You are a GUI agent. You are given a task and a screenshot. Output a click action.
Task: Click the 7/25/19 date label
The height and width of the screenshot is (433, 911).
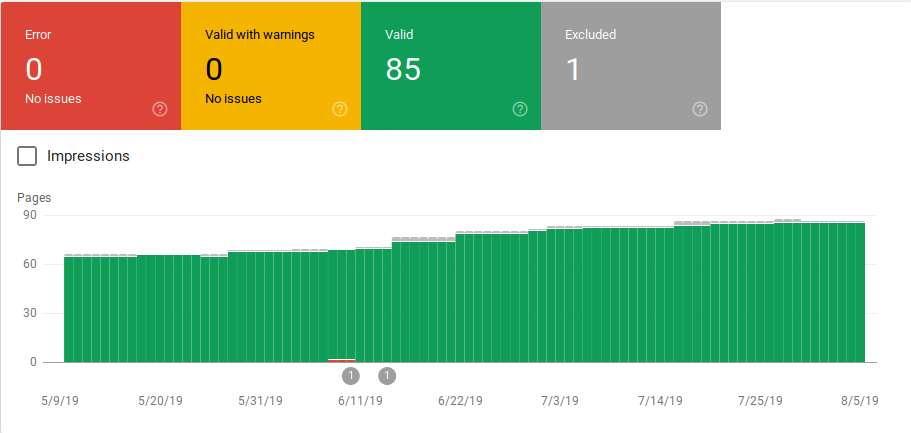[760, 401]
